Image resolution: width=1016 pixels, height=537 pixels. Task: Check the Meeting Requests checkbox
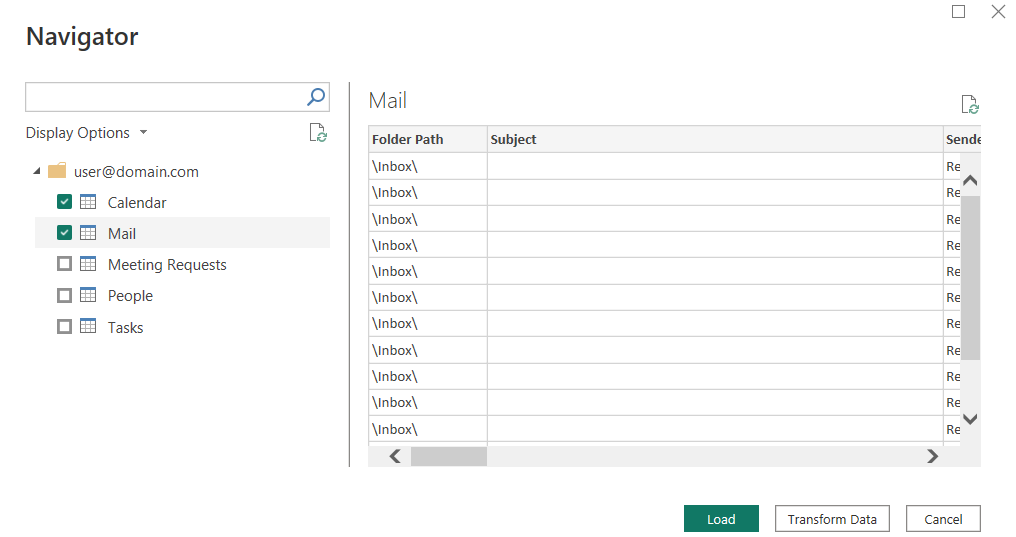64,264
